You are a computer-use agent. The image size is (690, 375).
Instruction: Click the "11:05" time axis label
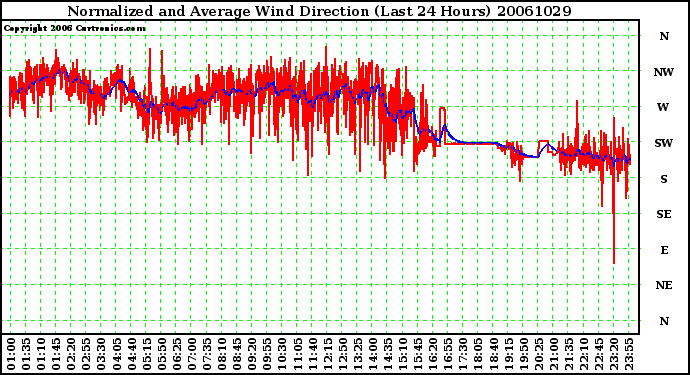[x=297, y=354]
